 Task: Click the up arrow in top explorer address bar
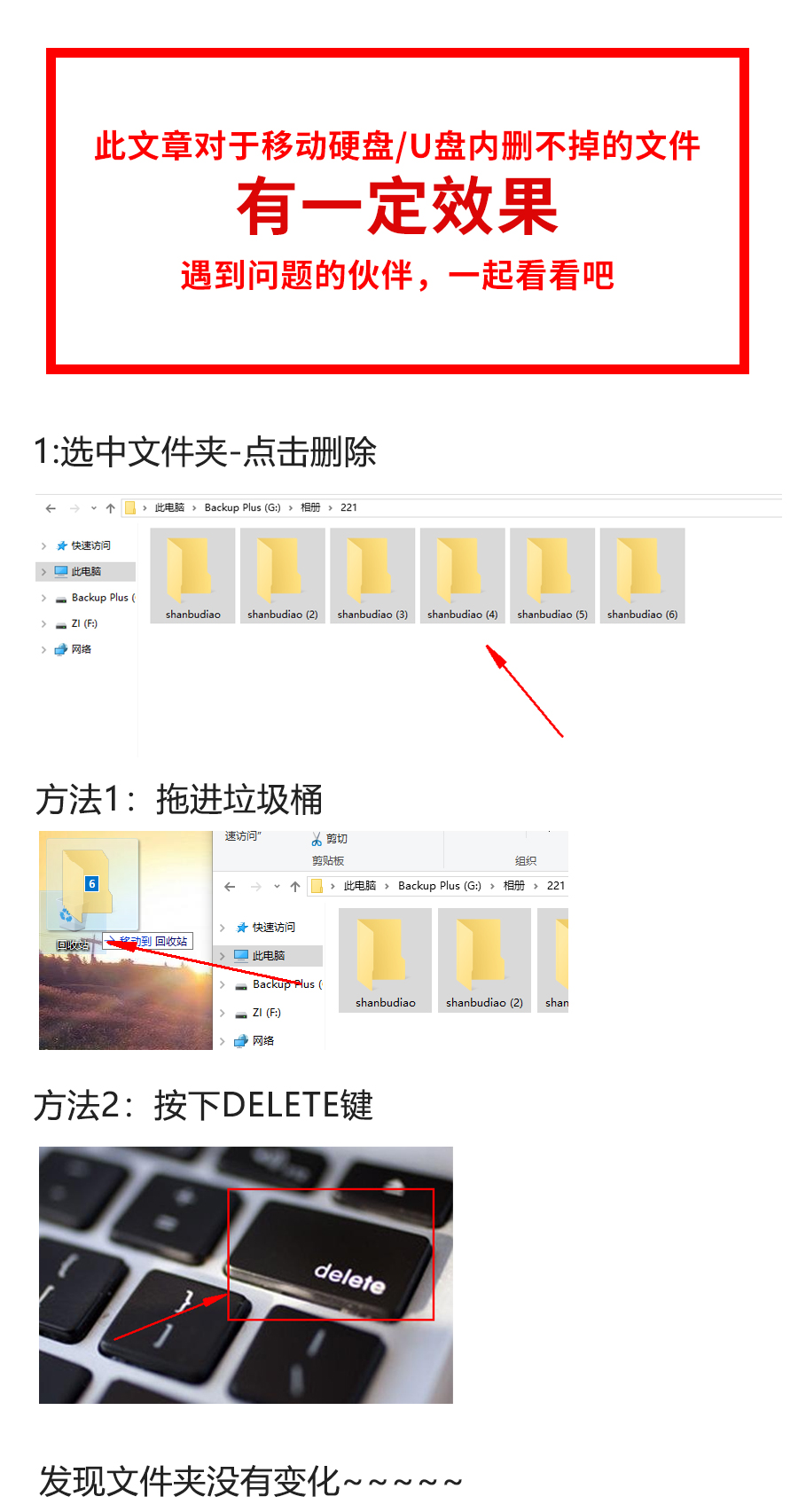pyautogui.click(x=110, y=508)
